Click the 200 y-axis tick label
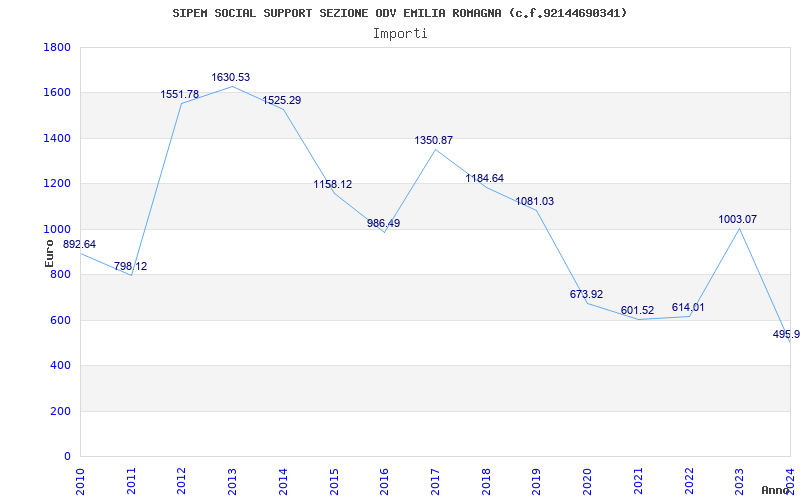The height and width of the screenshot is (500, 800). [x=60, y=411]
